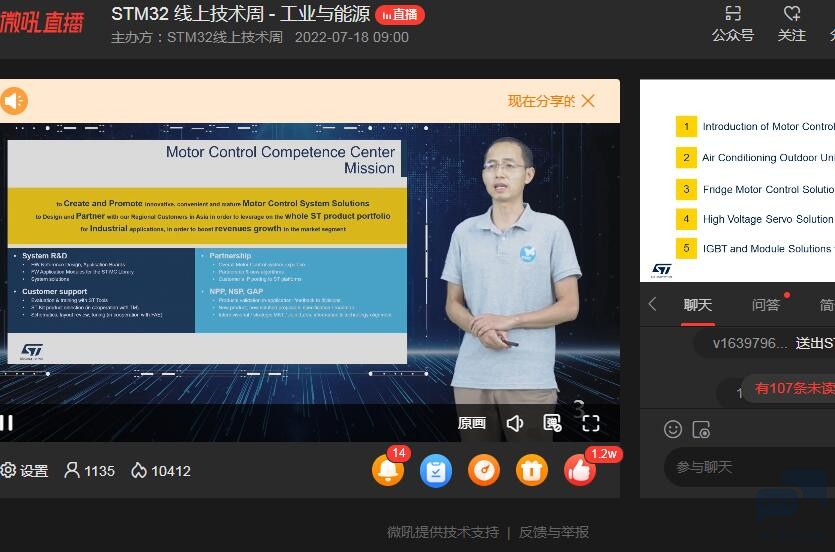This screenshot has height=552, width=835.
Task: Click the 微吼直播 logo
Action: pos(42,22)
